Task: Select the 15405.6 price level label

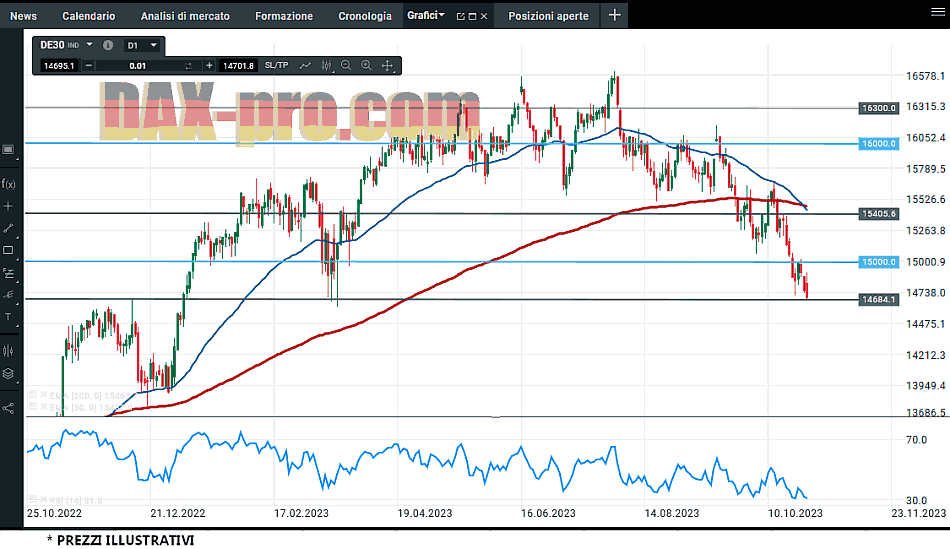Action: pos(879,213)
